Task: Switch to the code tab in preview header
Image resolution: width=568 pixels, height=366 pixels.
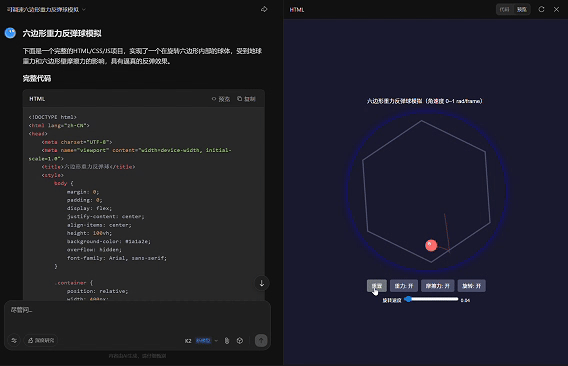Action: (505, 9)
